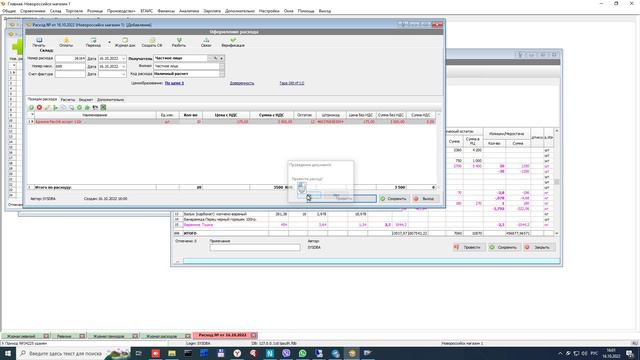Screen dimensions: 640x360
Task: Click the Номер накл. input field
Action: tap(70, 67)
